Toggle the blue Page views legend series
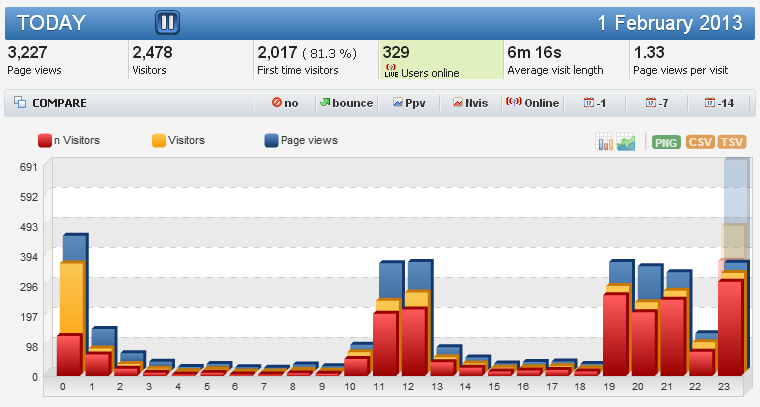Screen dimensions: 760x407 click(x=301, y=141)
